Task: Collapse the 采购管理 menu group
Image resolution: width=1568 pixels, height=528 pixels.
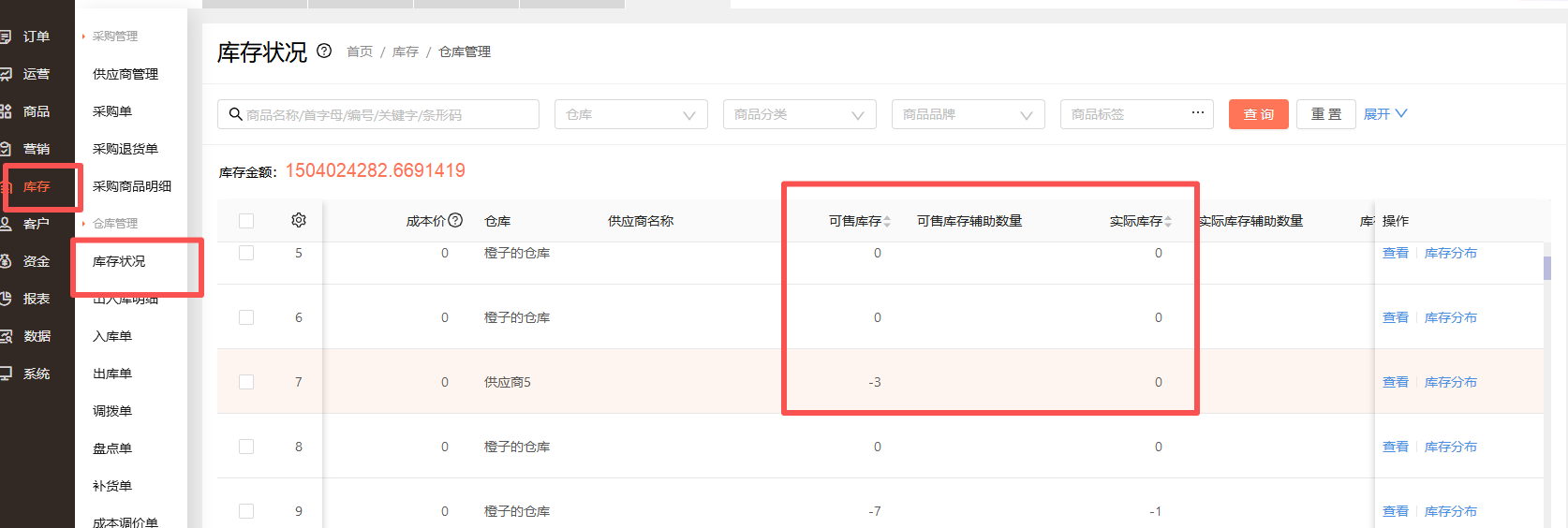Action: tap(111, 37)
